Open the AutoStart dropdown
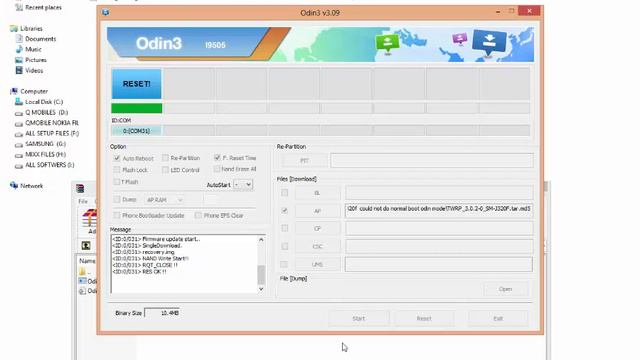Screen dimensions: 640x360 pos(243,185)
